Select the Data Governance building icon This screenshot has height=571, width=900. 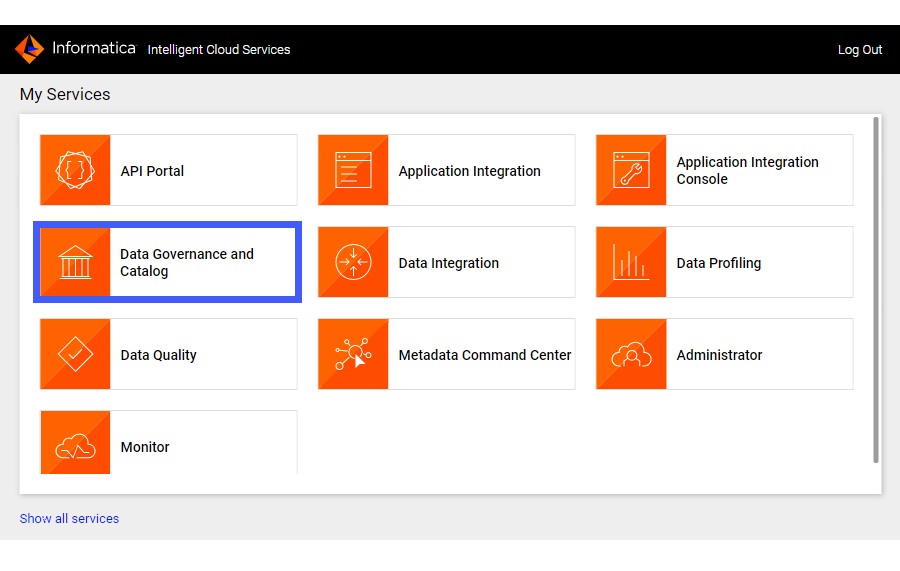pyautogui.click(x=75, y=262)
